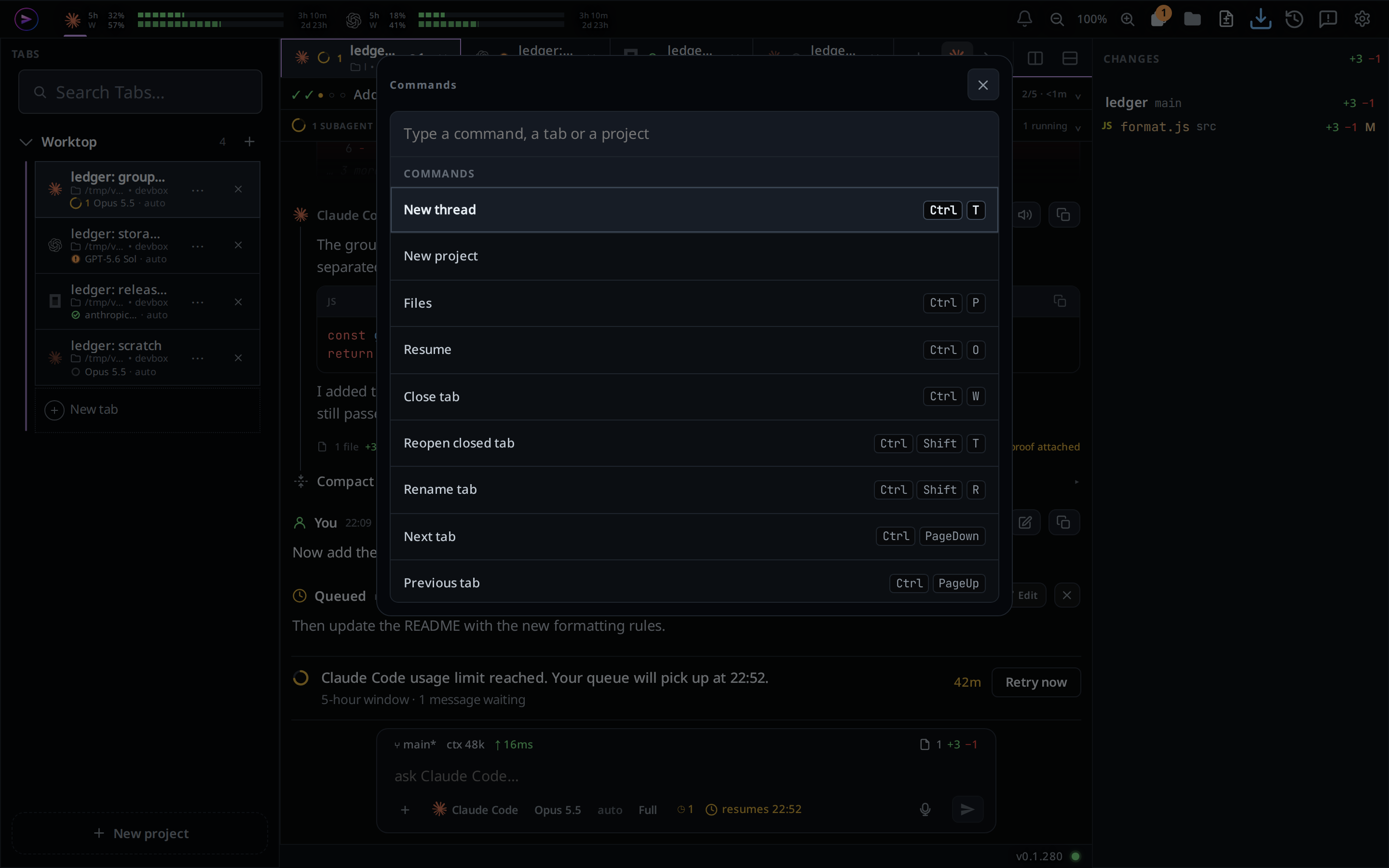Select Resume command
This screenshot has width=1389, height=868.
(x=694, y=350)
